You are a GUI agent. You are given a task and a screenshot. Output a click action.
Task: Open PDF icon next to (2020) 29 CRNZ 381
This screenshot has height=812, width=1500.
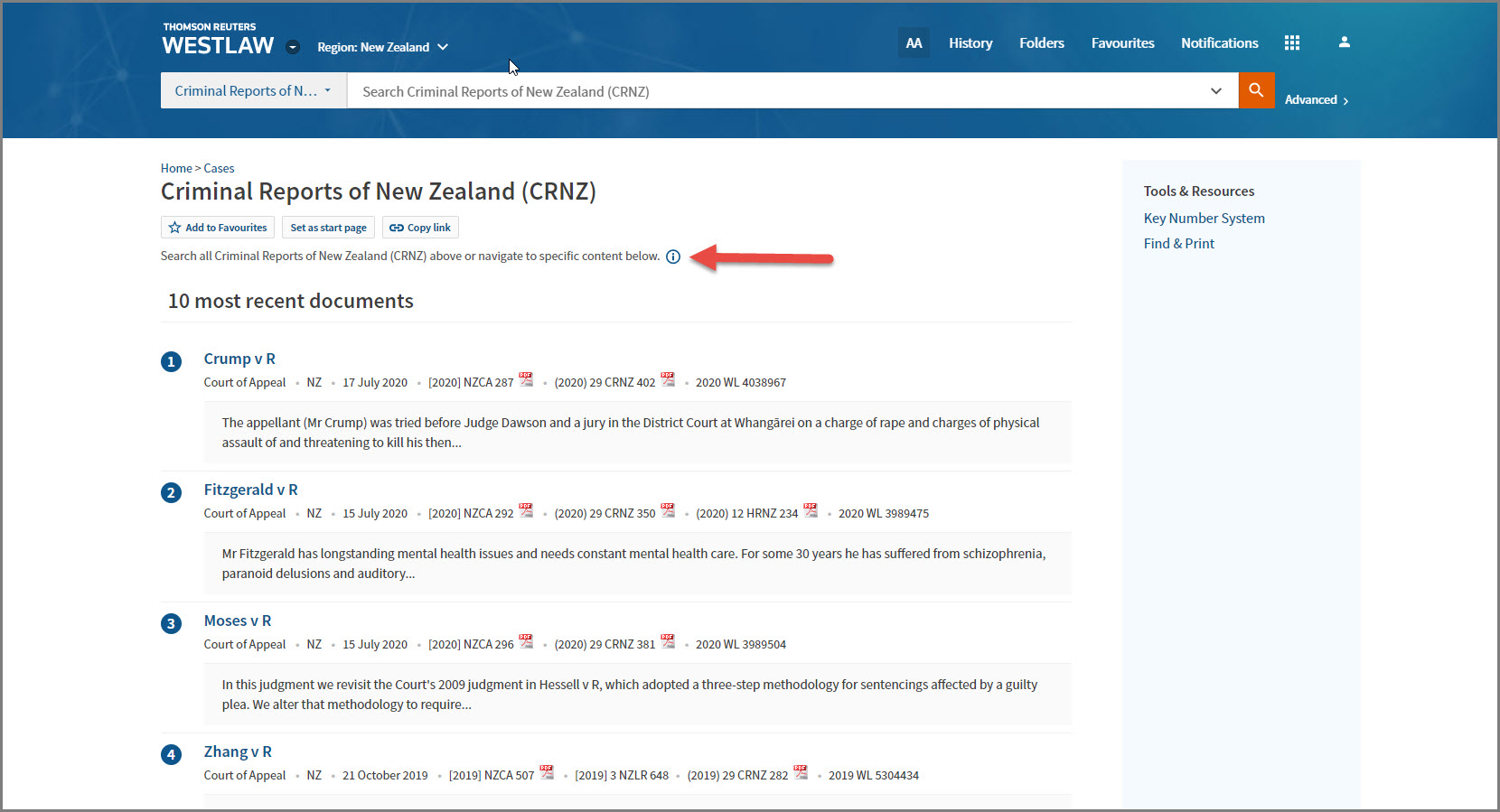point(668,641)
